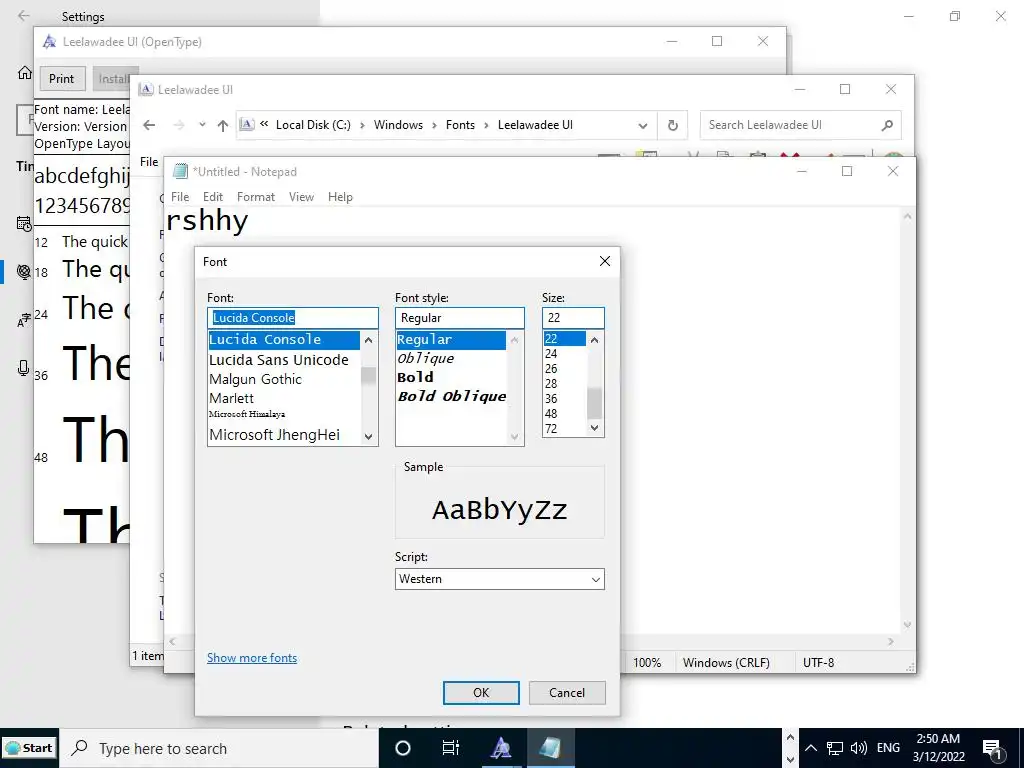Viewport: 1024px width, 768px height.
Task: Click in the Font name input field
Action: tap(293, 318)
